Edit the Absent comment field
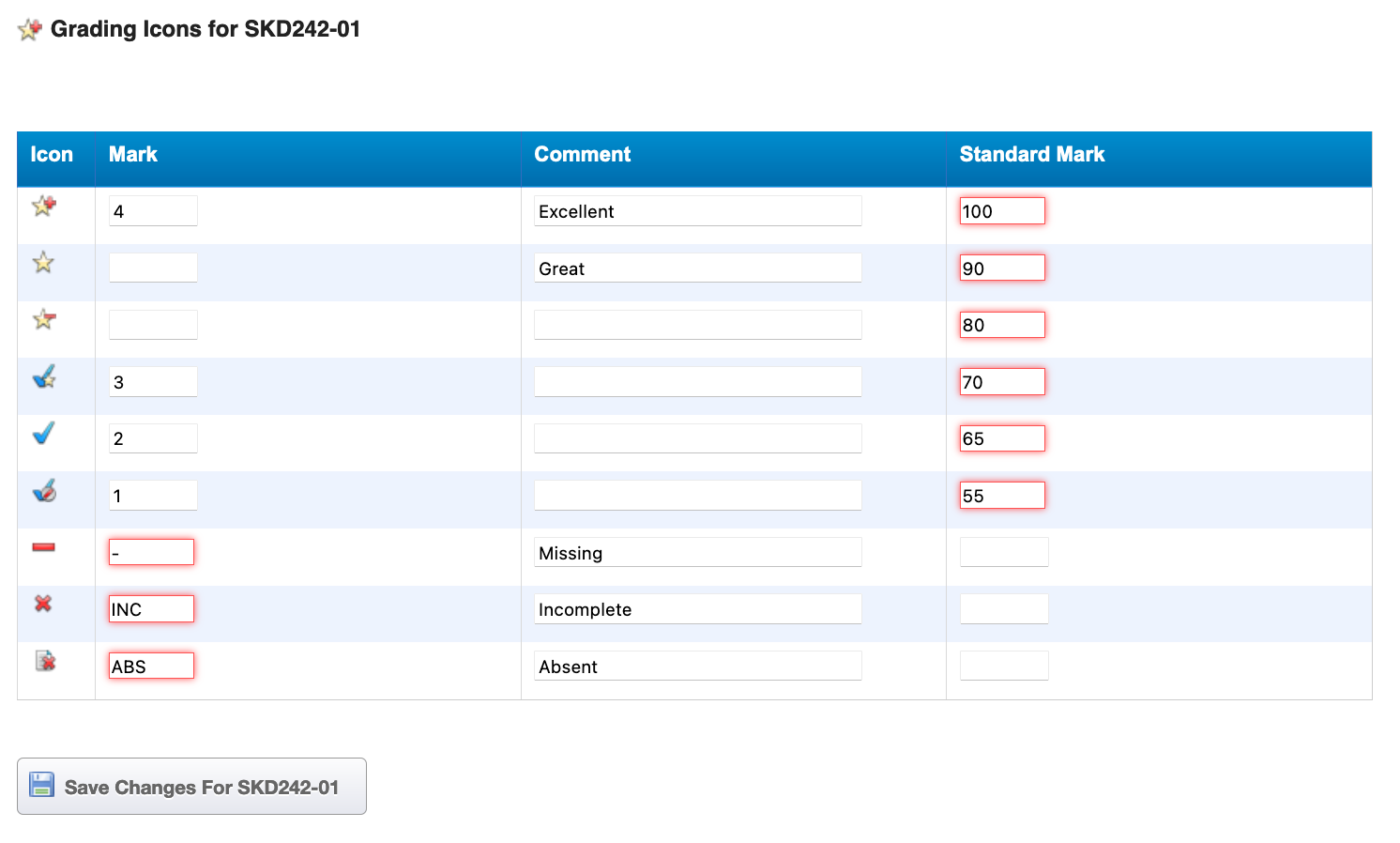1400x843 pixels. [698, 666]
